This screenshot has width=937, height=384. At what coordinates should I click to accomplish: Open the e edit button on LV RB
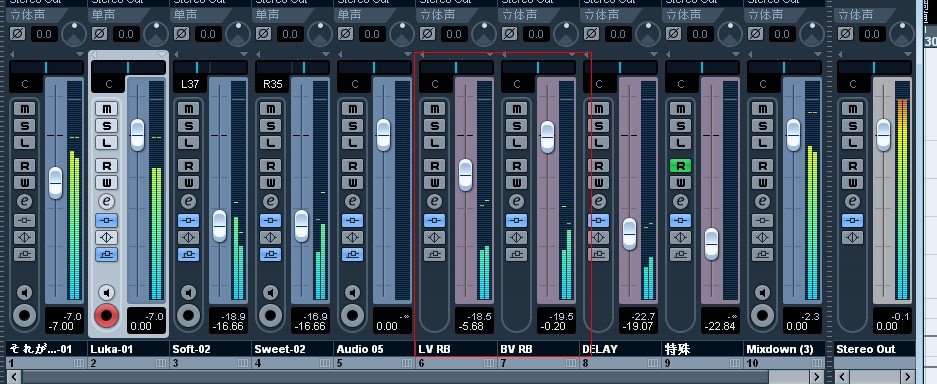point(434,201)
